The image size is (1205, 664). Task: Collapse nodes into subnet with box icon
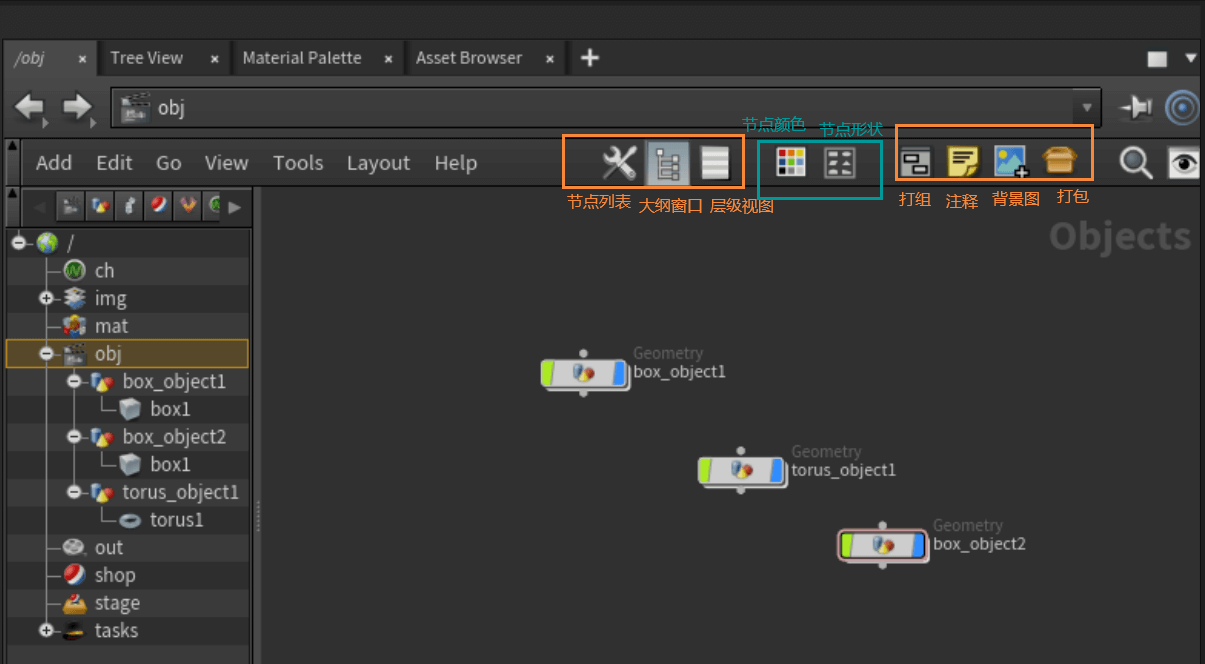[x=1060, y=160]
